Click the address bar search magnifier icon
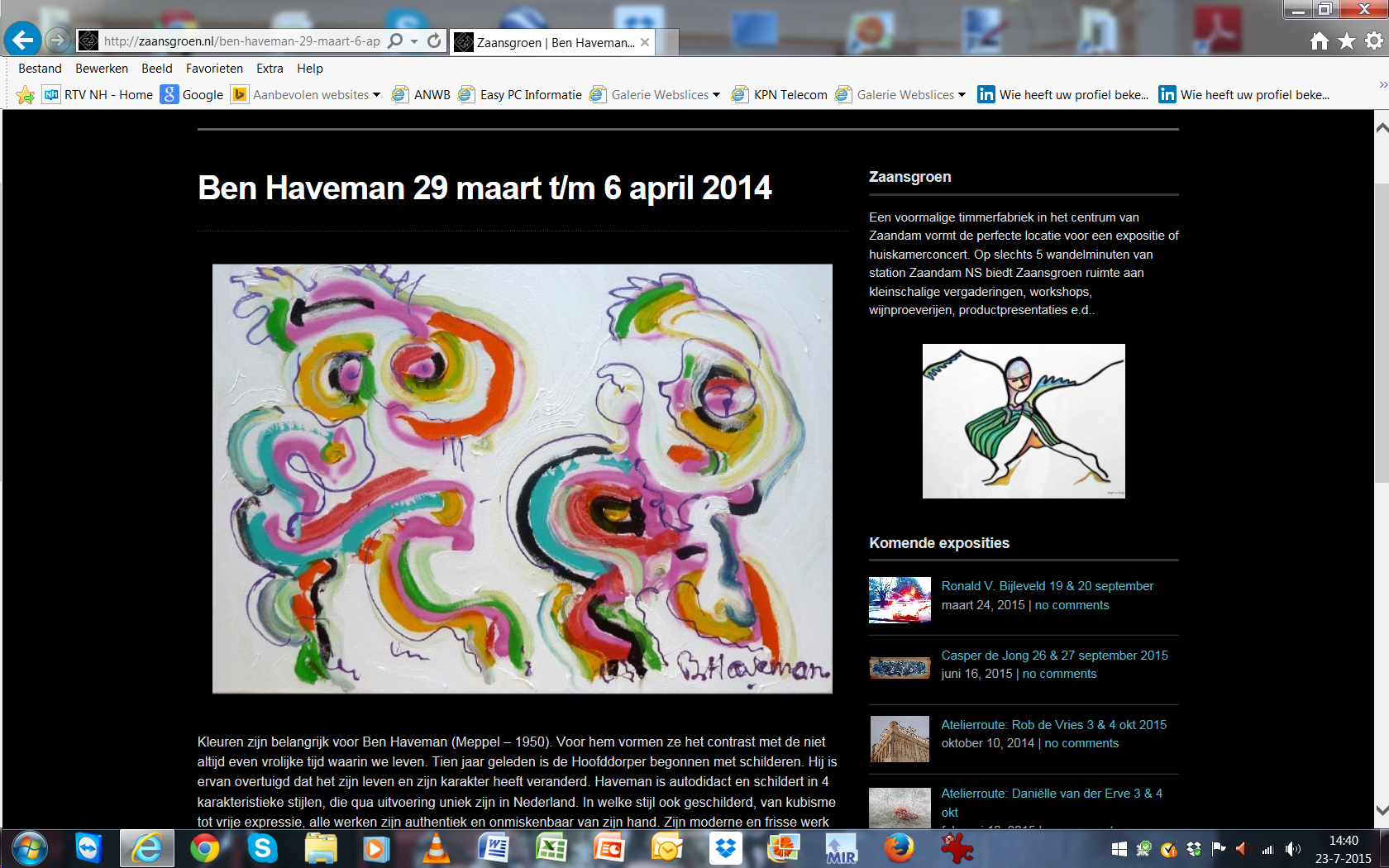1389x868 pixels. (x=395, y=41)
